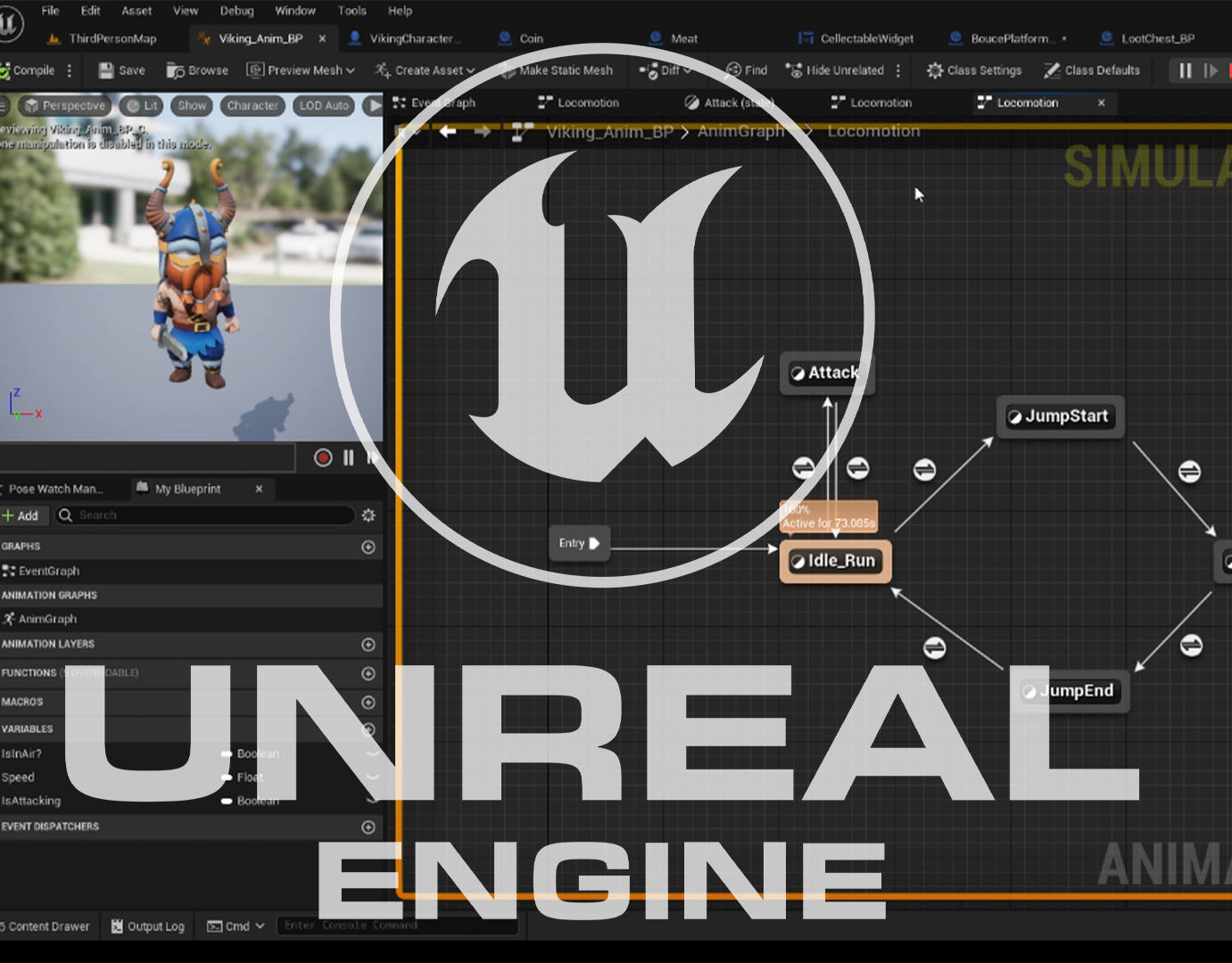The height and width of the screenshot is (963, 1232).
Task: Open the Create Asset dropdown
Action: click(x=425, y=70)
